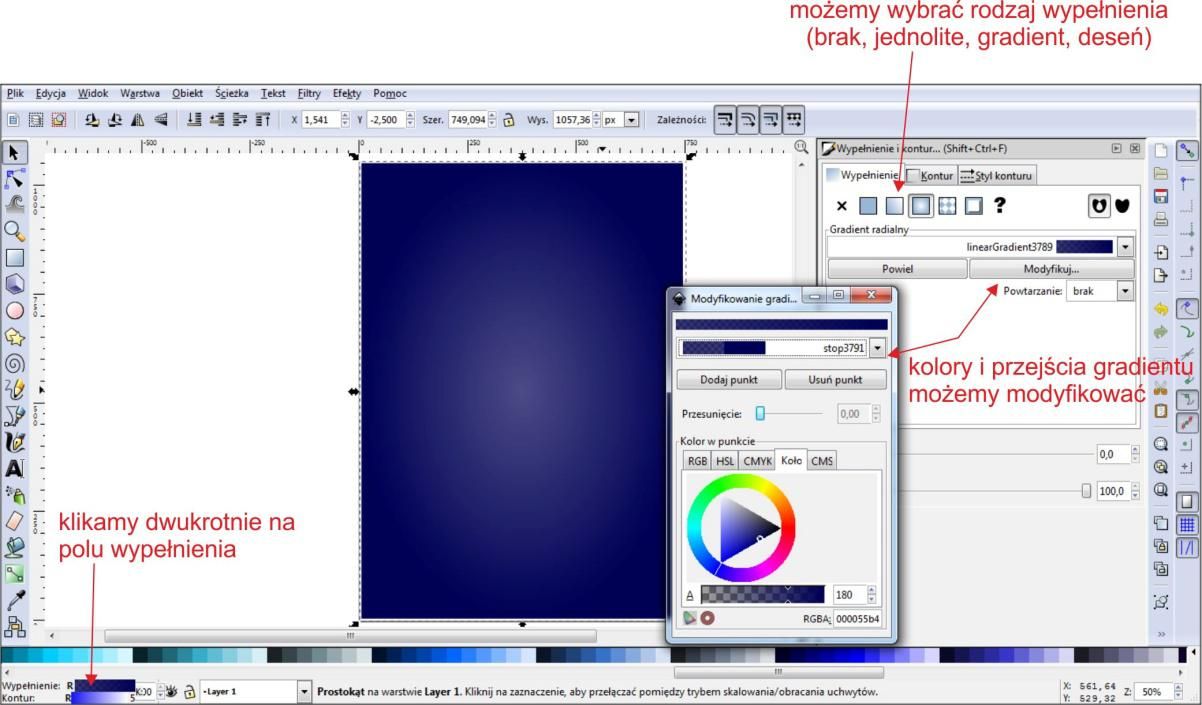Toggle scale stroke width with object
1202x705 pixels.
click(x=723, y=120)
